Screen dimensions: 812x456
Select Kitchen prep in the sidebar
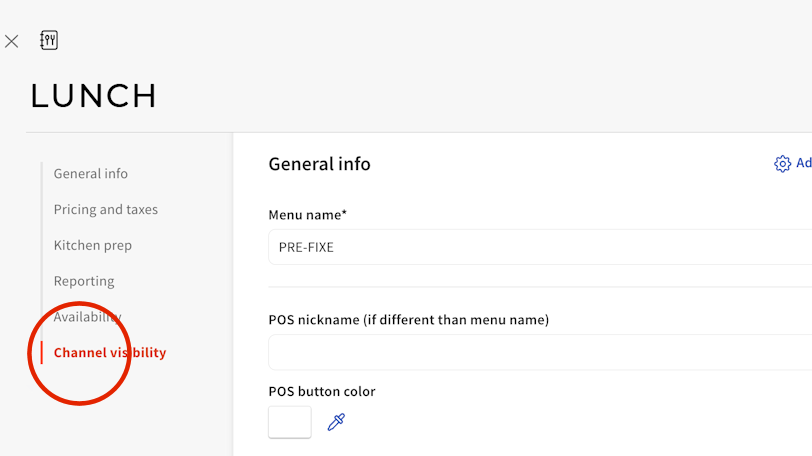click(x=93, y=246)
